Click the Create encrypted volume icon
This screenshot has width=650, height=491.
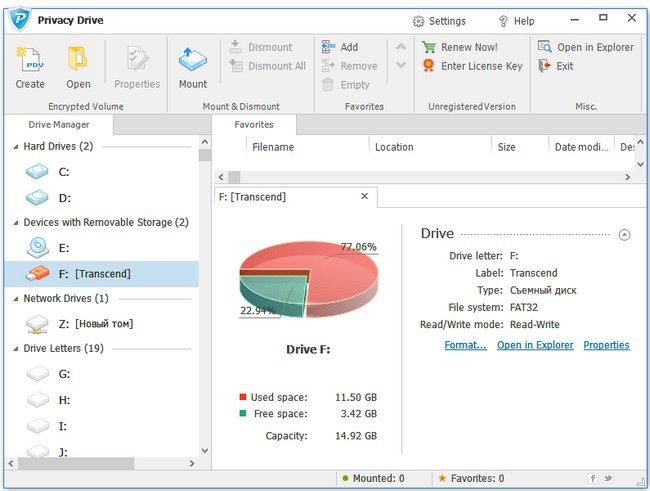click(30, 59)
